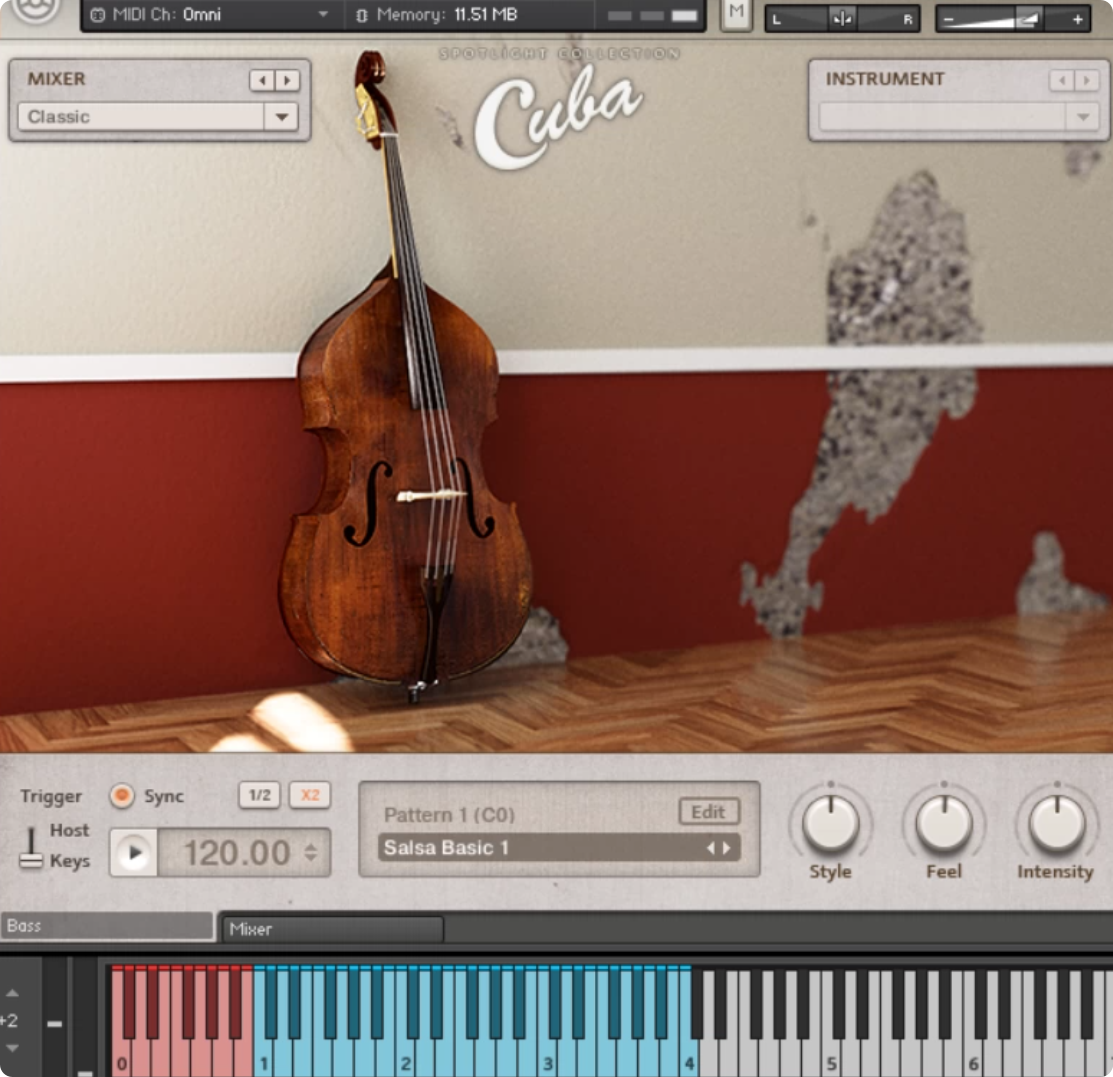
Task: Adjust the L-R pan slider
Action: 842,19
